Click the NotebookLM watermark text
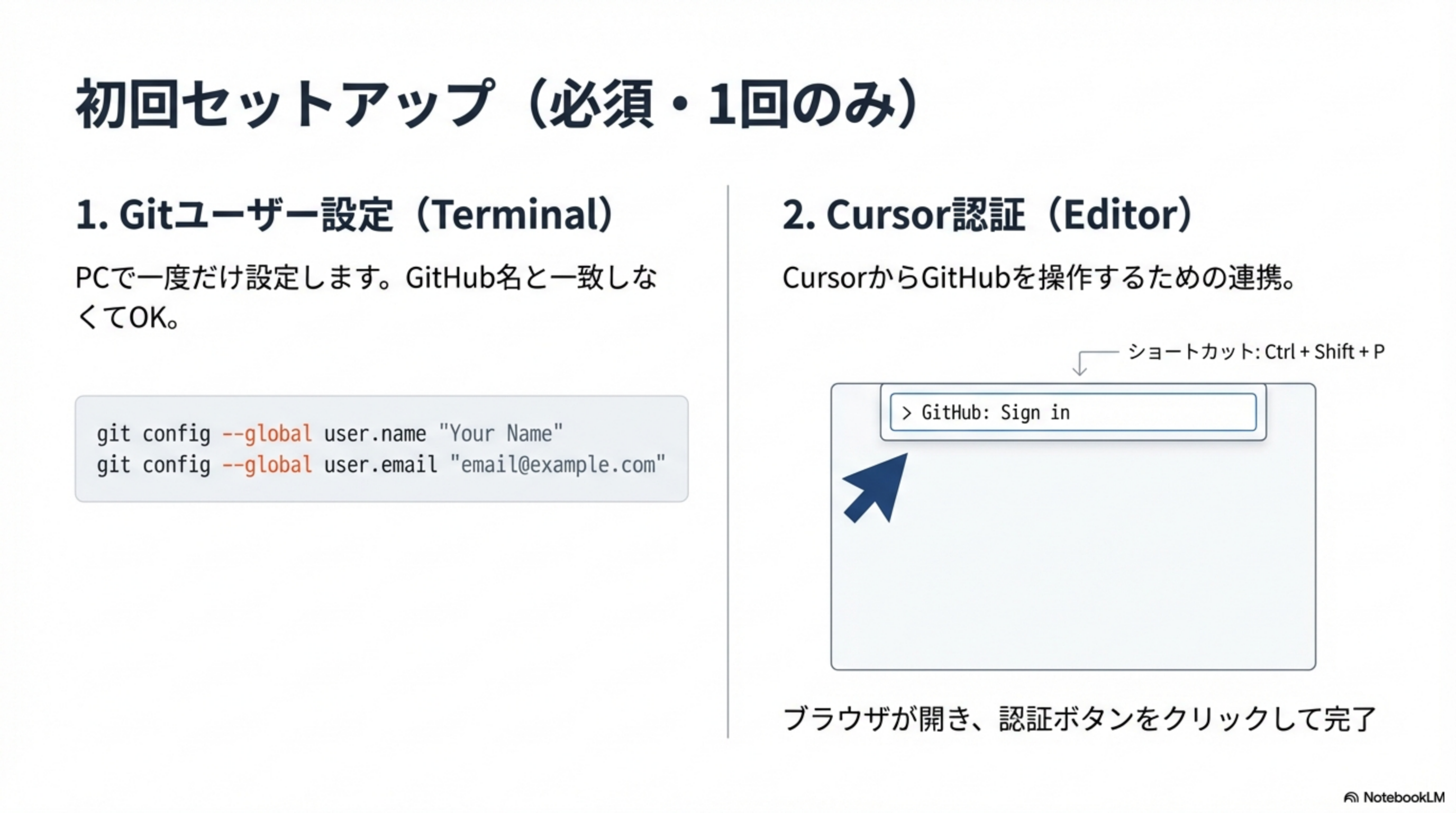This screenshot has height=813, width=1456. (x=1404, y=798)
